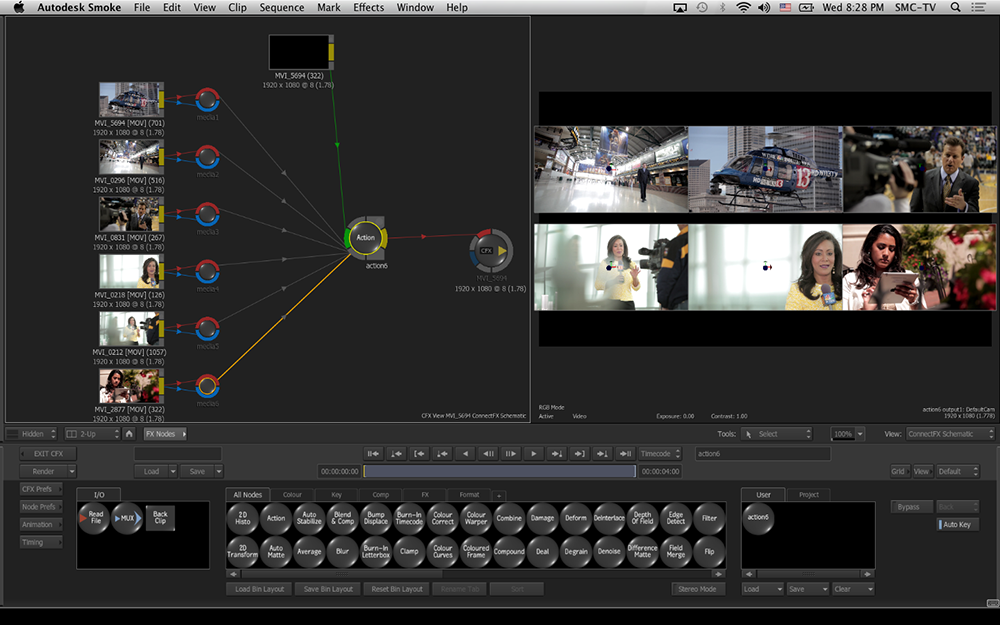Select the Difference Matte node button

642,551
